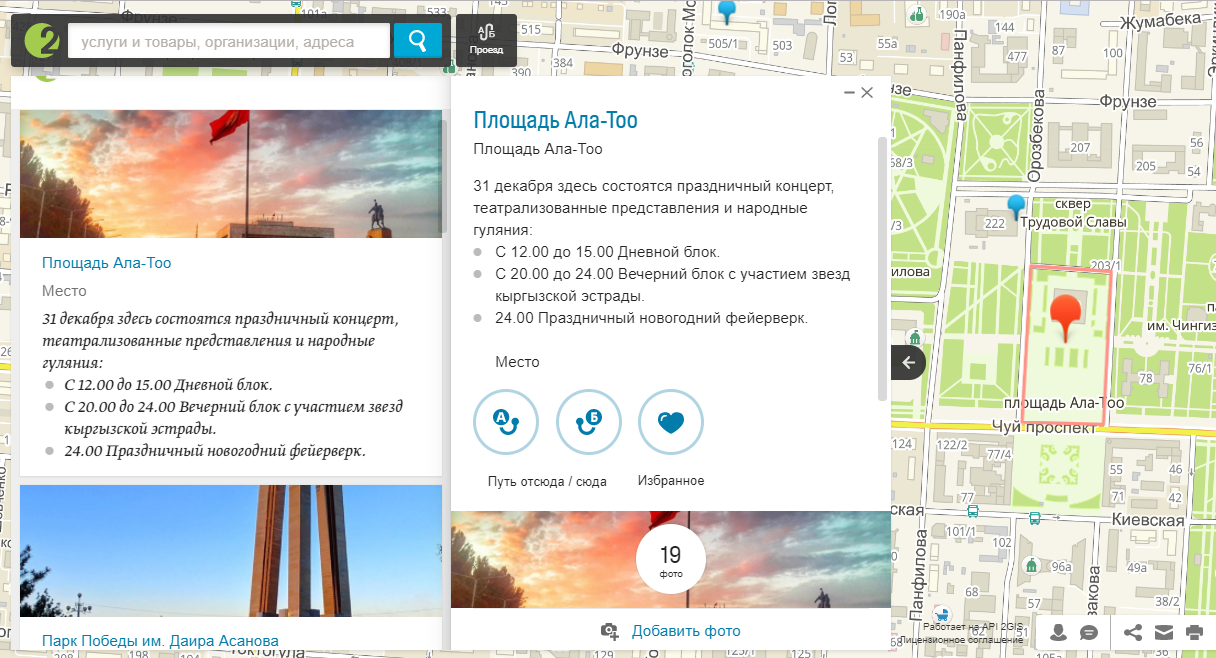Image resolution: width=1216 pixels, height=658 pixels.
Task: Click the blue pin near сквер Трудовой Славы
Action: (x=1017, y=207)
